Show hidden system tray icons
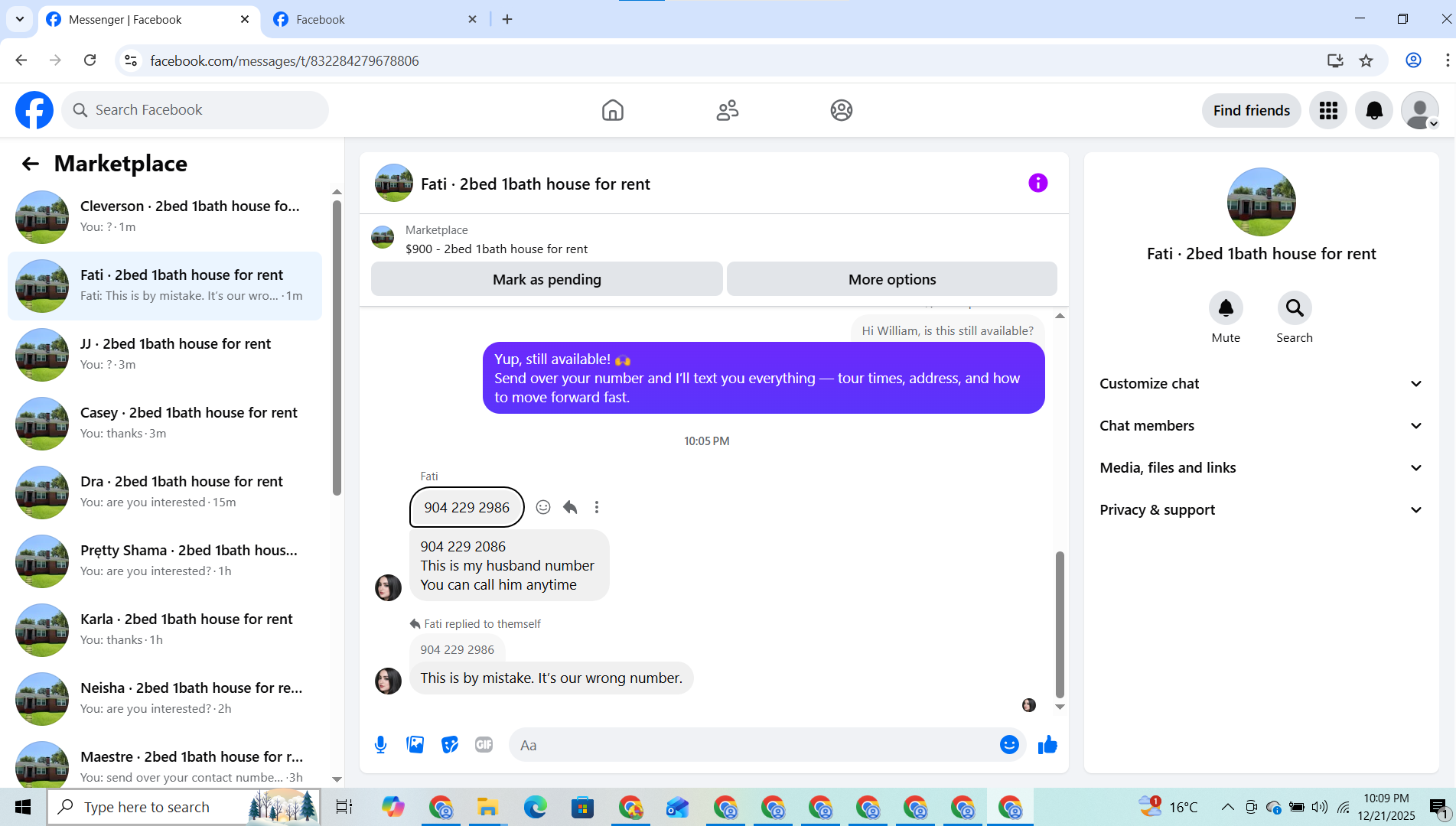Screen dimensions: 1456x826 click(1227, 807)
